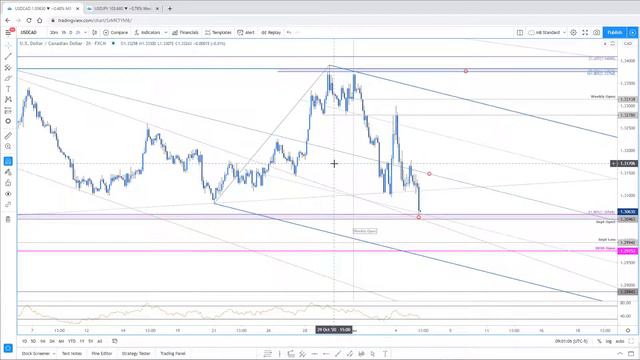Image resolution: width=640 pixels, height=360 pixels.
Task: Click the blue icon at bottom-left corner
Action: click(x=8, y=348)
